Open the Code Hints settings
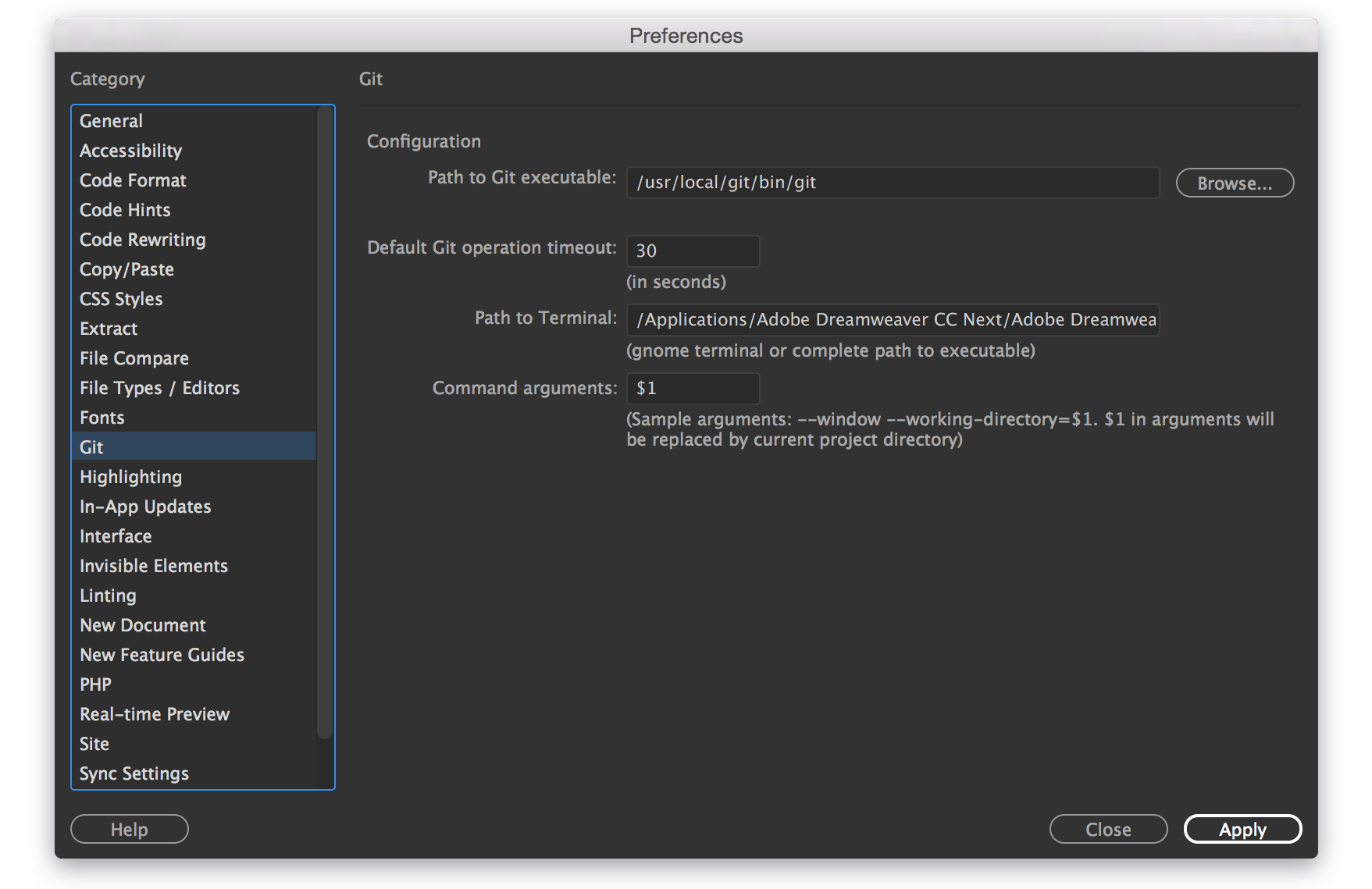 tap(124, 209)
